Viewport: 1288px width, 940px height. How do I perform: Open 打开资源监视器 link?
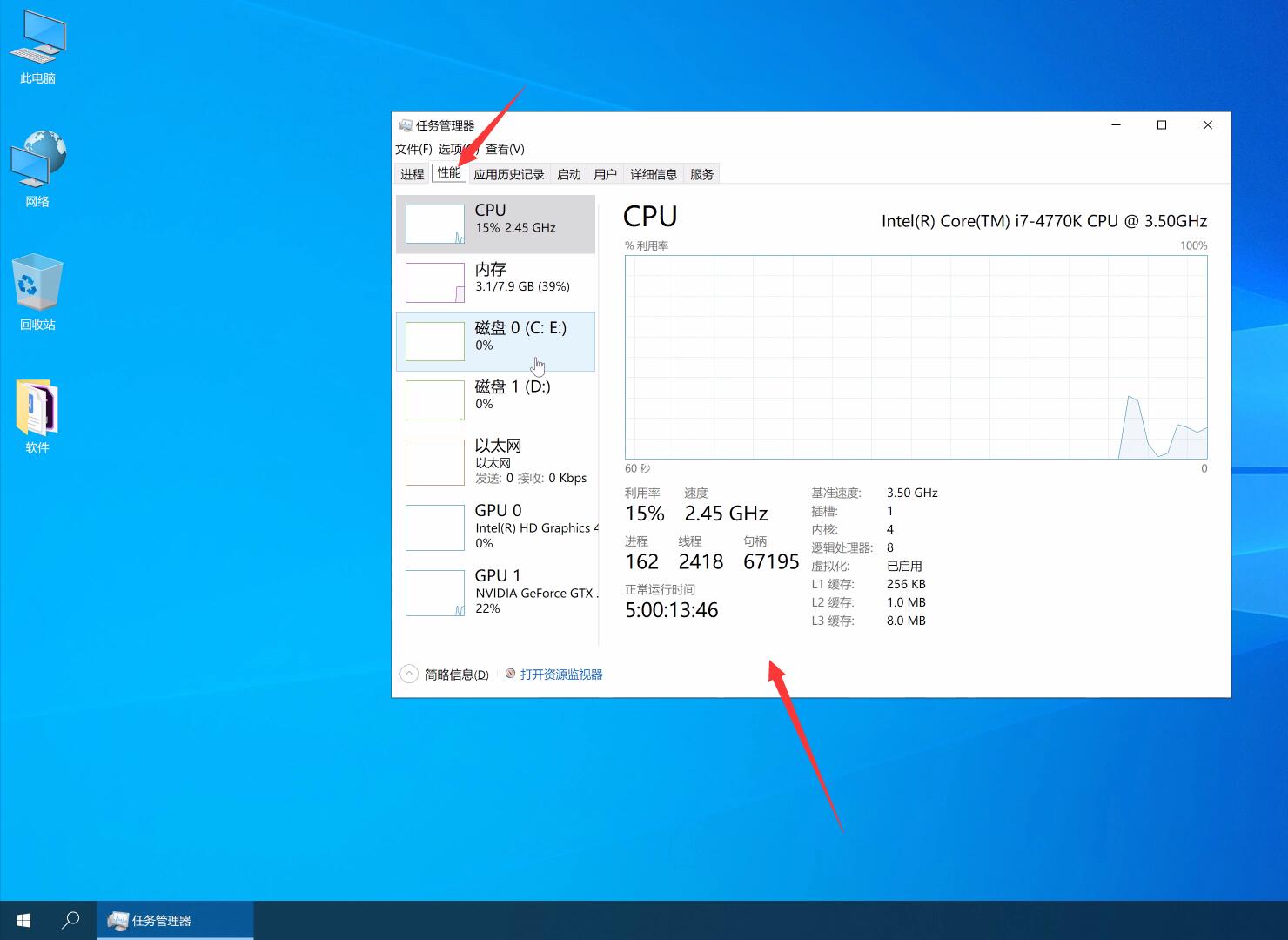click(561, 675)
